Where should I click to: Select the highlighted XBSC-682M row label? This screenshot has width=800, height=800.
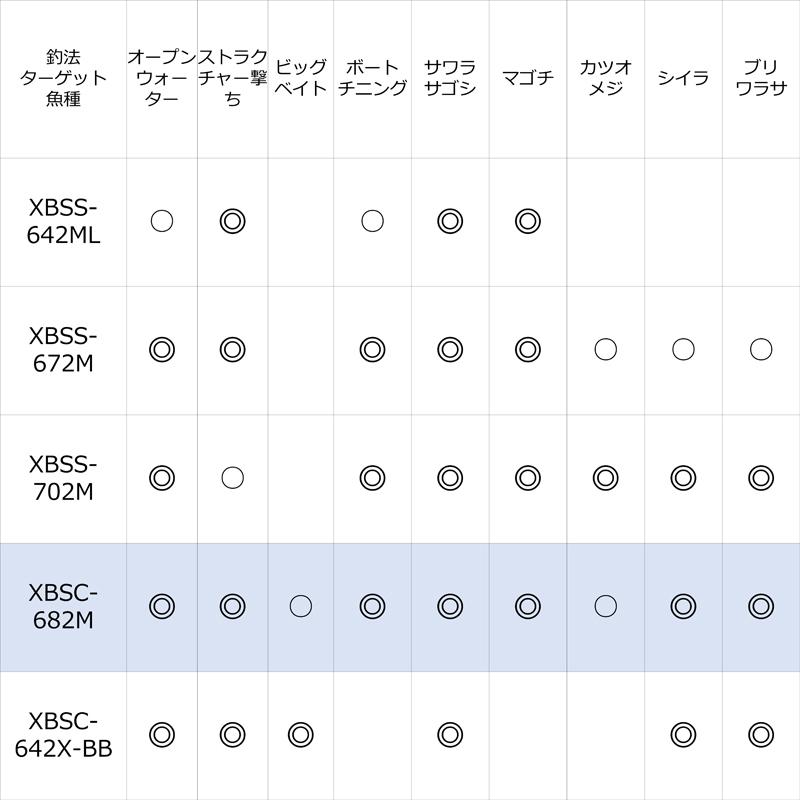click(63, 605)
